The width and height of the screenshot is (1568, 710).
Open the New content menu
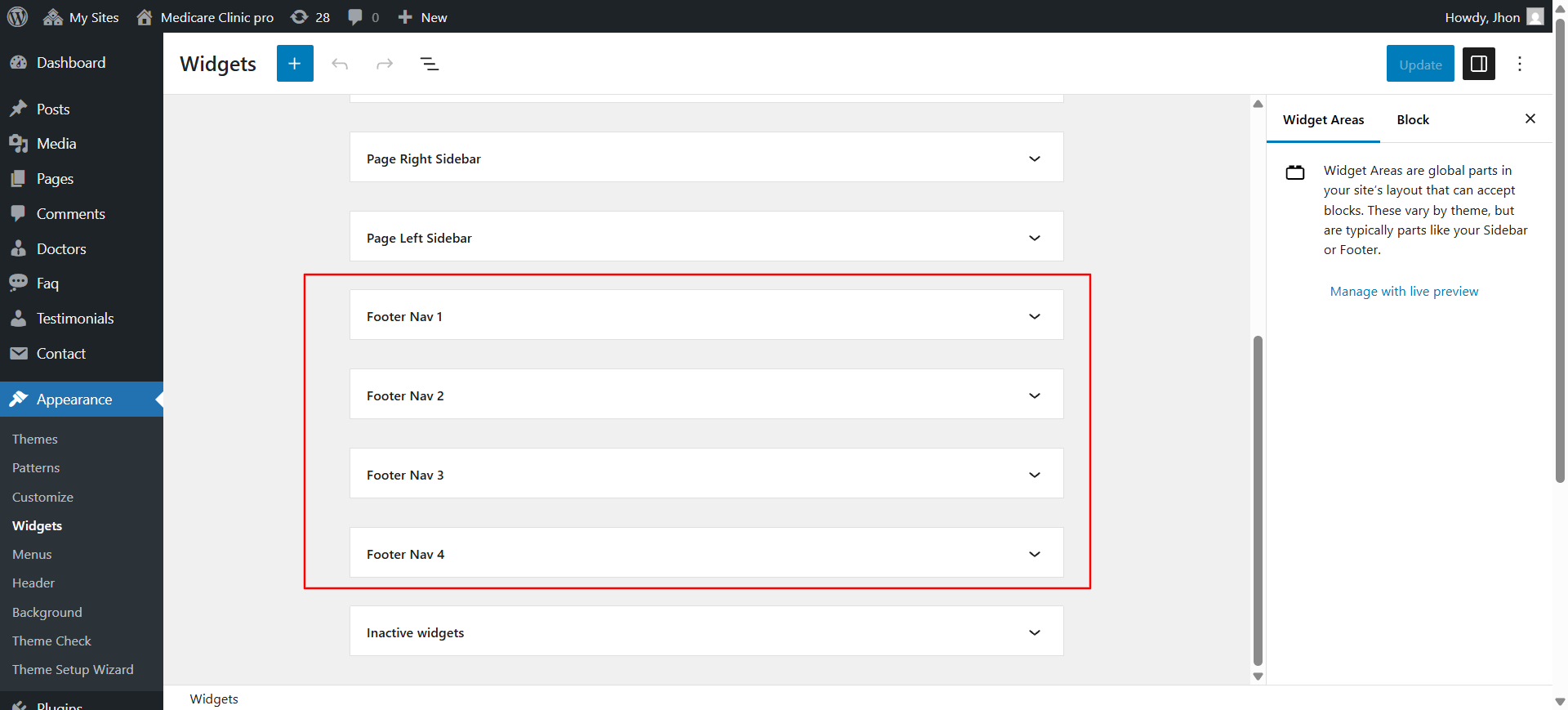(422, 17)
